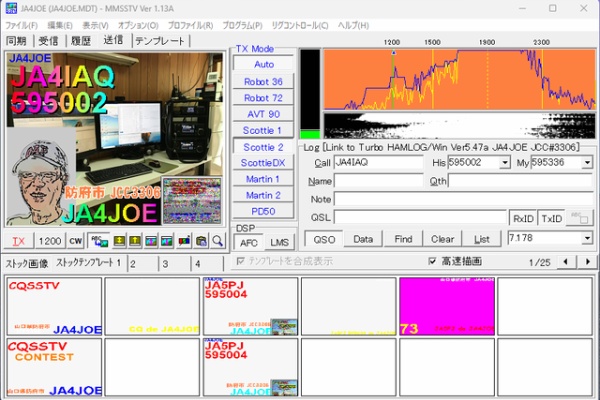Click the List button

(x=482, y=239)
